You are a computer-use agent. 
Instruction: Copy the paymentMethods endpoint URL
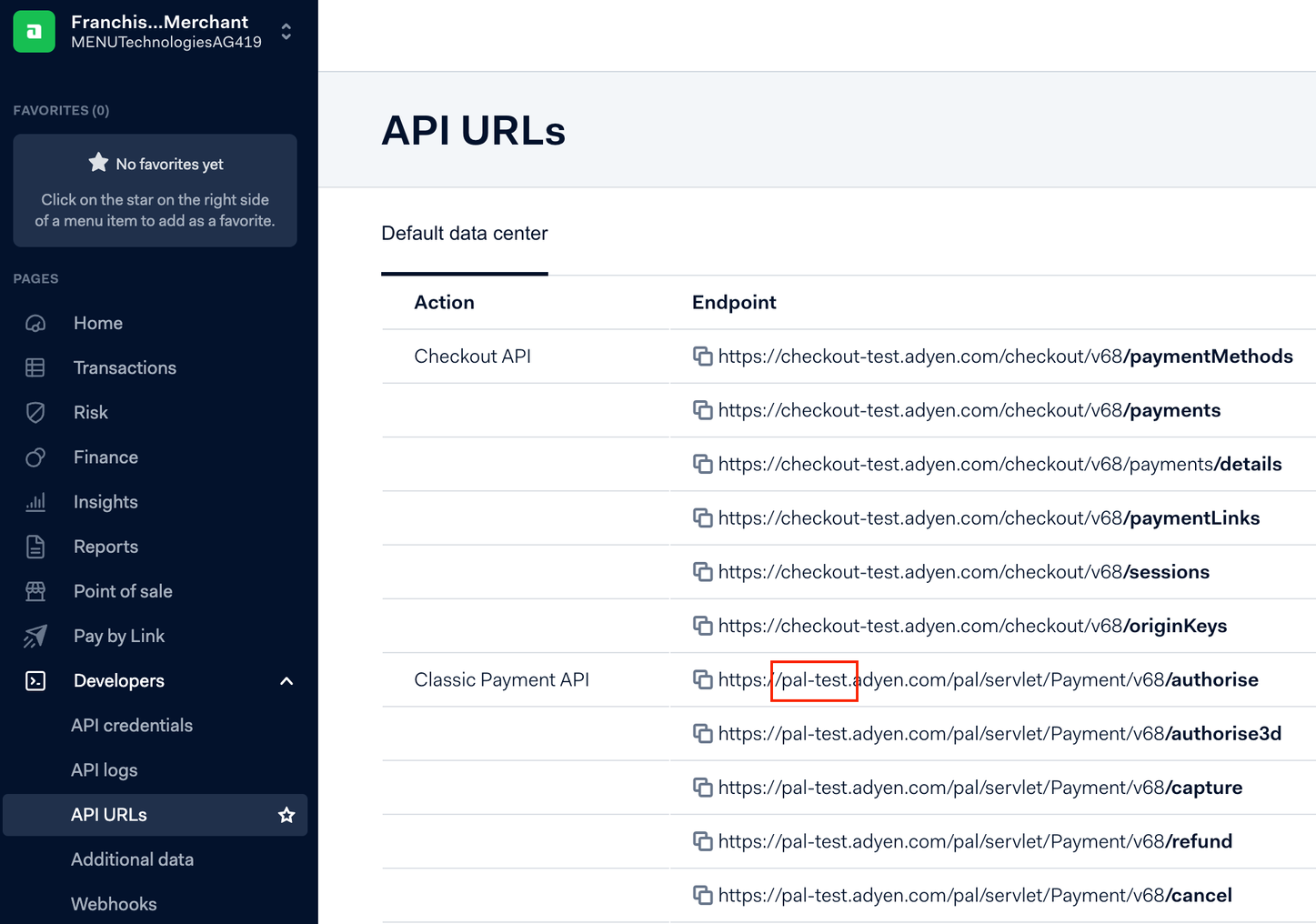tap(703, 356)
